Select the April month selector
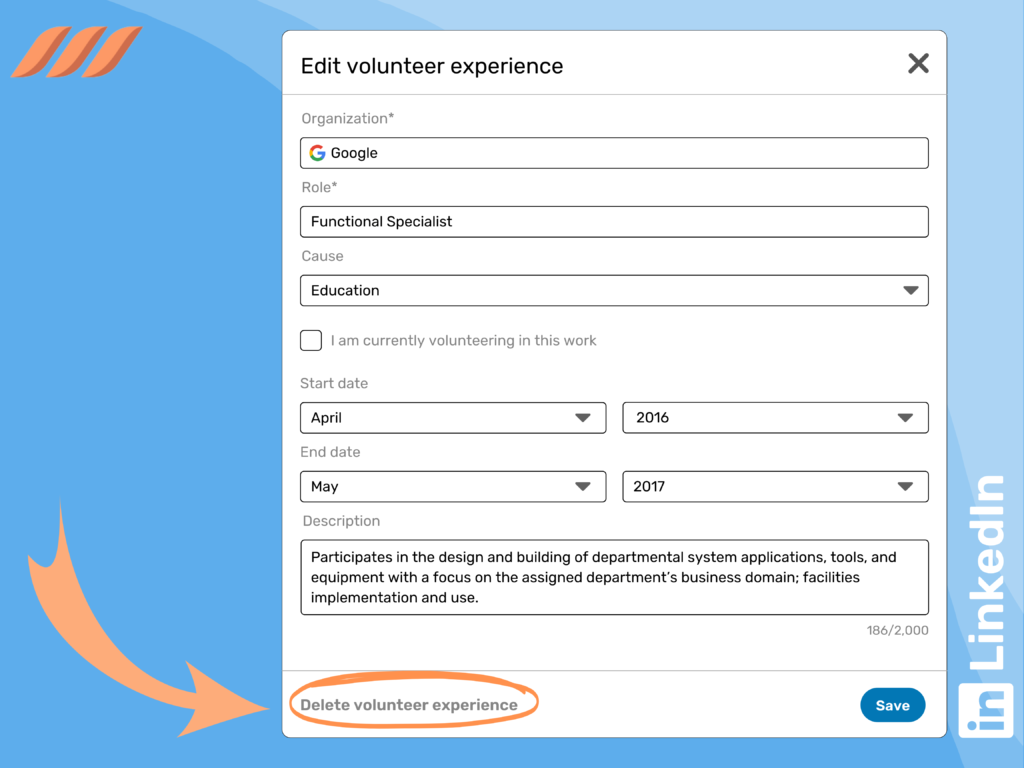 click(x=453, y=417)
